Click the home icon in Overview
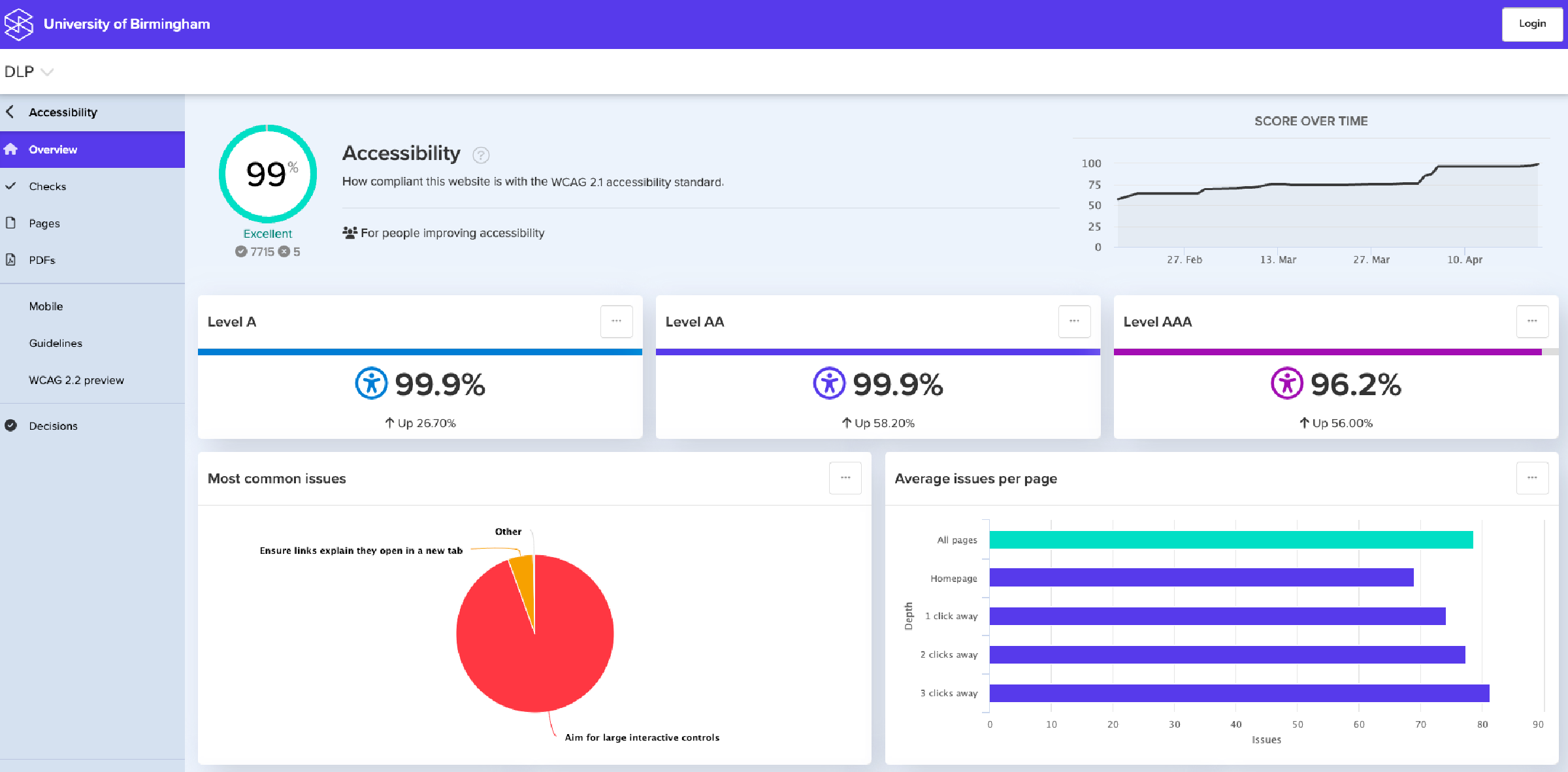The image size is (1568, 772). 10,150
